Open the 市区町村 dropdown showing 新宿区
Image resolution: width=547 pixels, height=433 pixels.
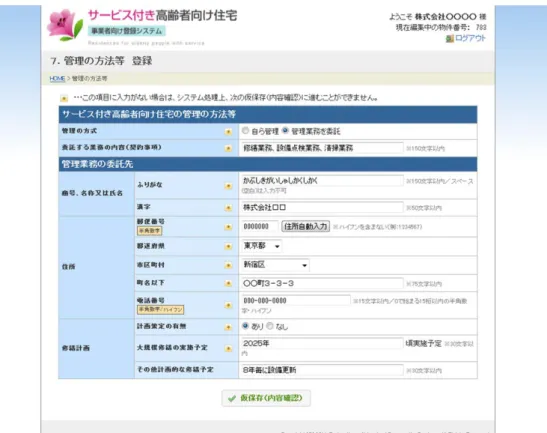275,265
